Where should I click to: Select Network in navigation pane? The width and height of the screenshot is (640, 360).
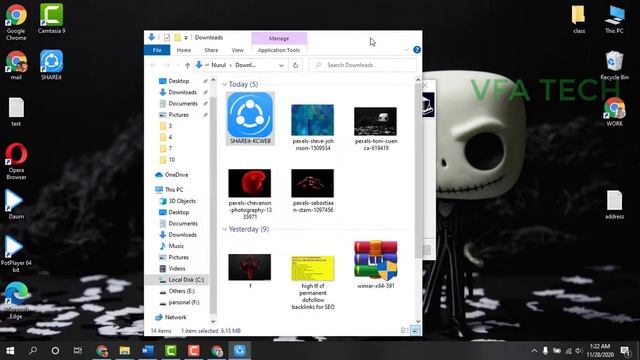(x=176, y=317)
